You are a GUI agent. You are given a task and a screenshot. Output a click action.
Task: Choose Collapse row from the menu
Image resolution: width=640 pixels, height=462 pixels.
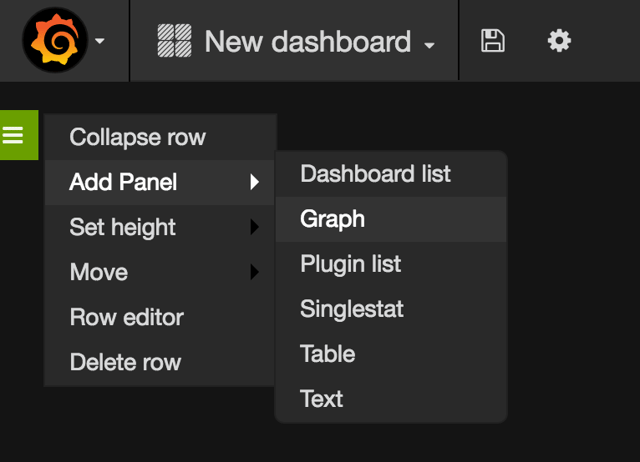pyautogui.click(x=159, y=137)
